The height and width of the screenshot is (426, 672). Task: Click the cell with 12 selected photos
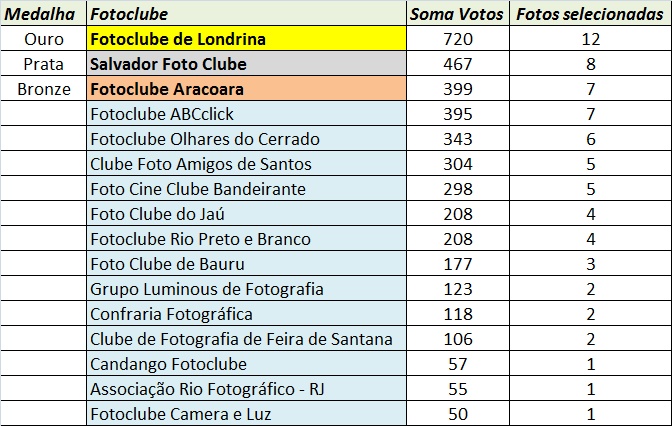591,39
